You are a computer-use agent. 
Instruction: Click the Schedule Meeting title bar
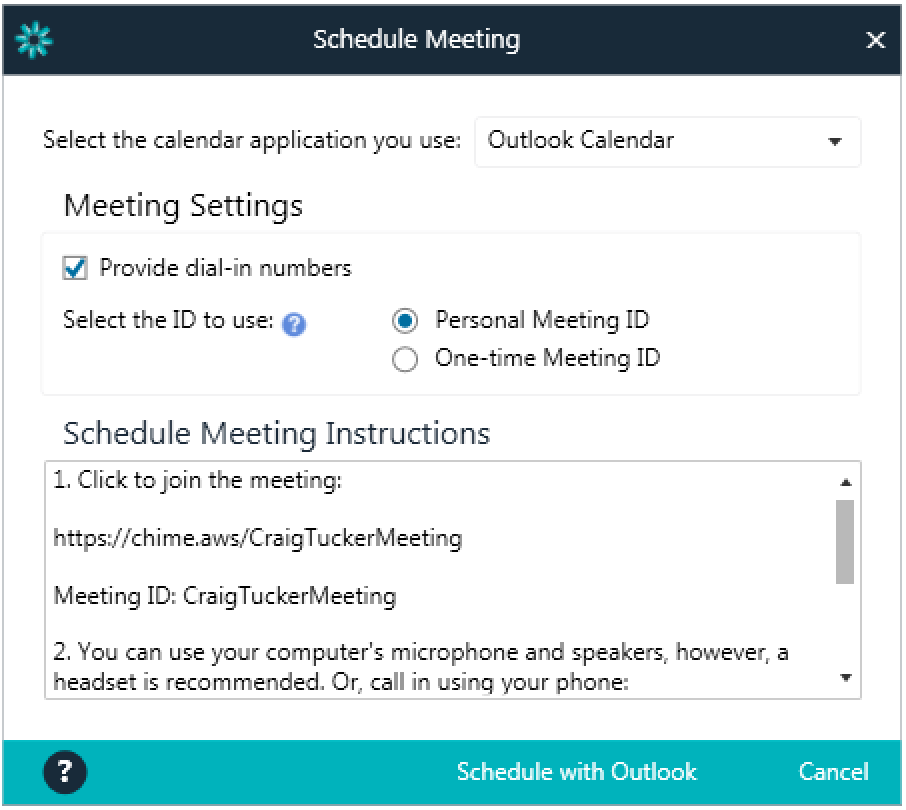pyautogui.click(x=452, y=40)
